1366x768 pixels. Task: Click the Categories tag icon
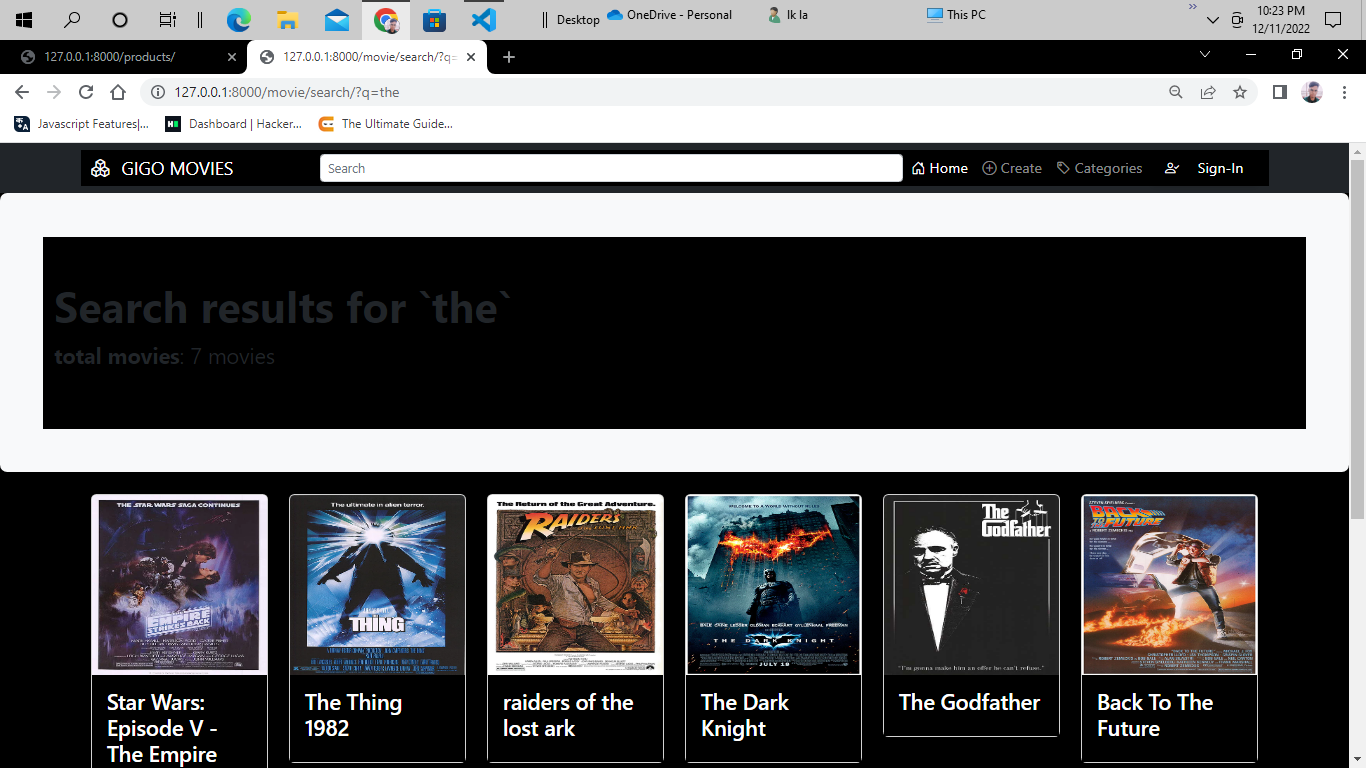pos(1063,168)
